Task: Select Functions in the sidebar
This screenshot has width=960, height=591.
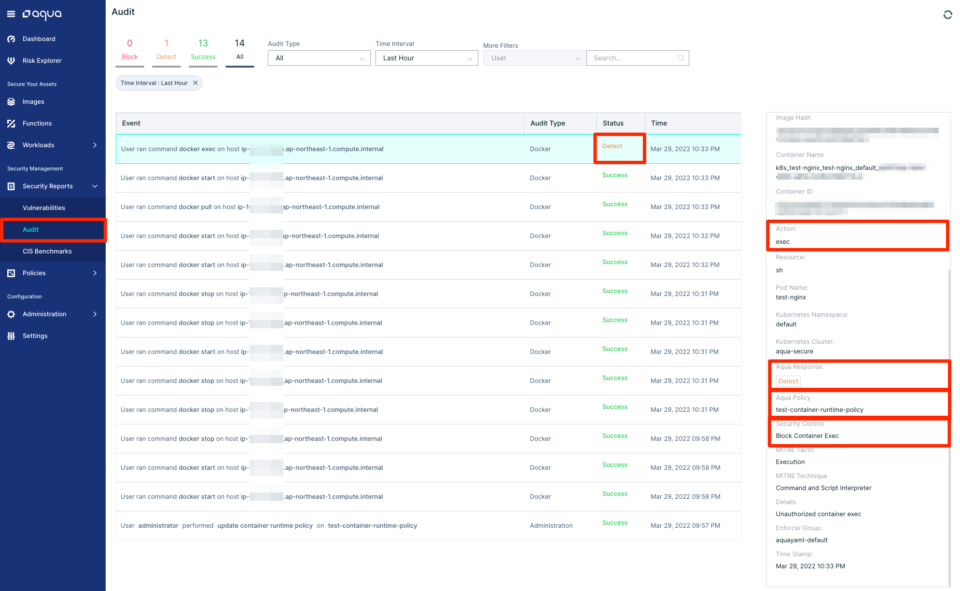Action: click(36, 124)
